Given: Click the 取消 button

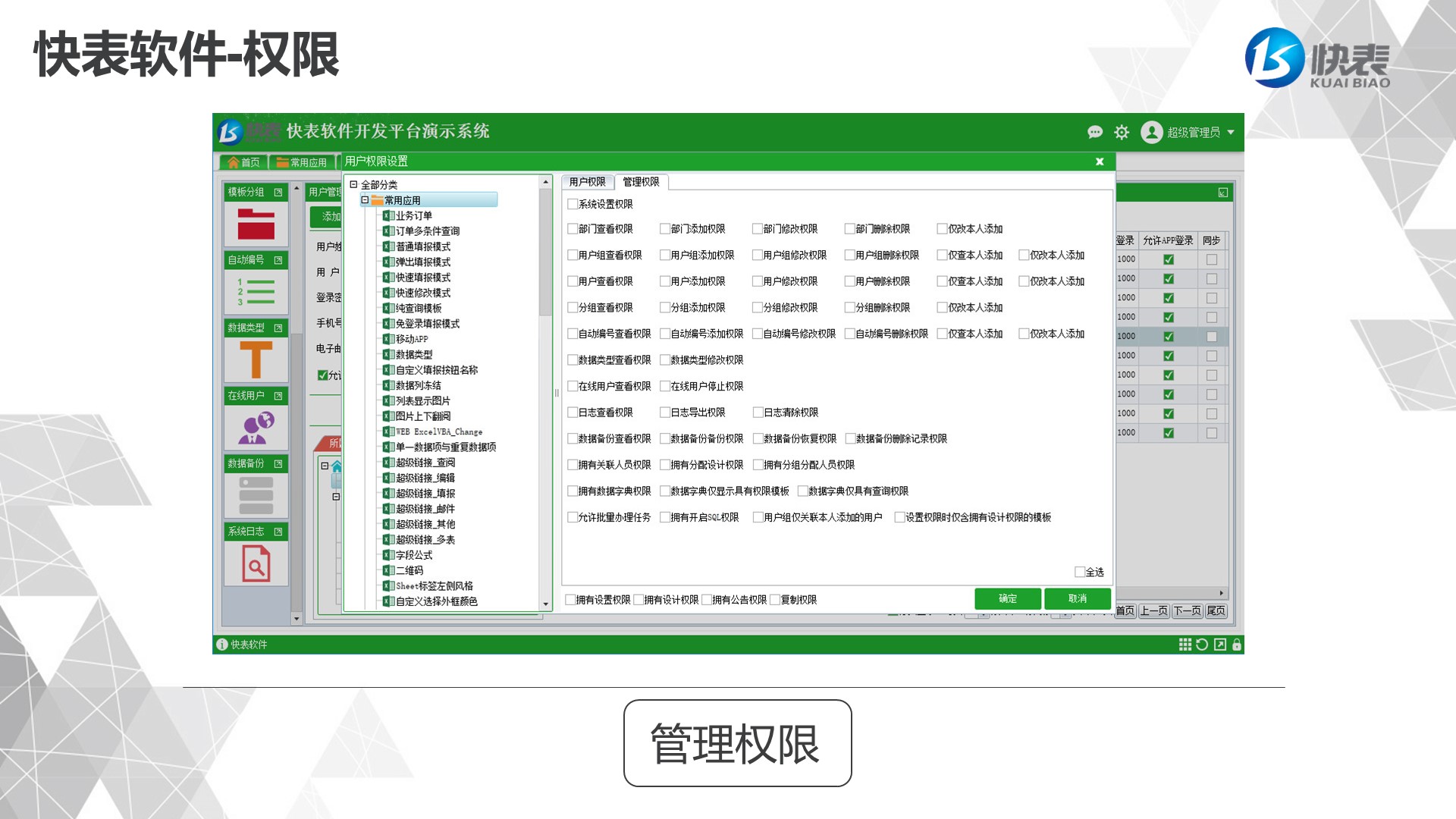Looking at the screenshot, I should tap(1078, 599).
